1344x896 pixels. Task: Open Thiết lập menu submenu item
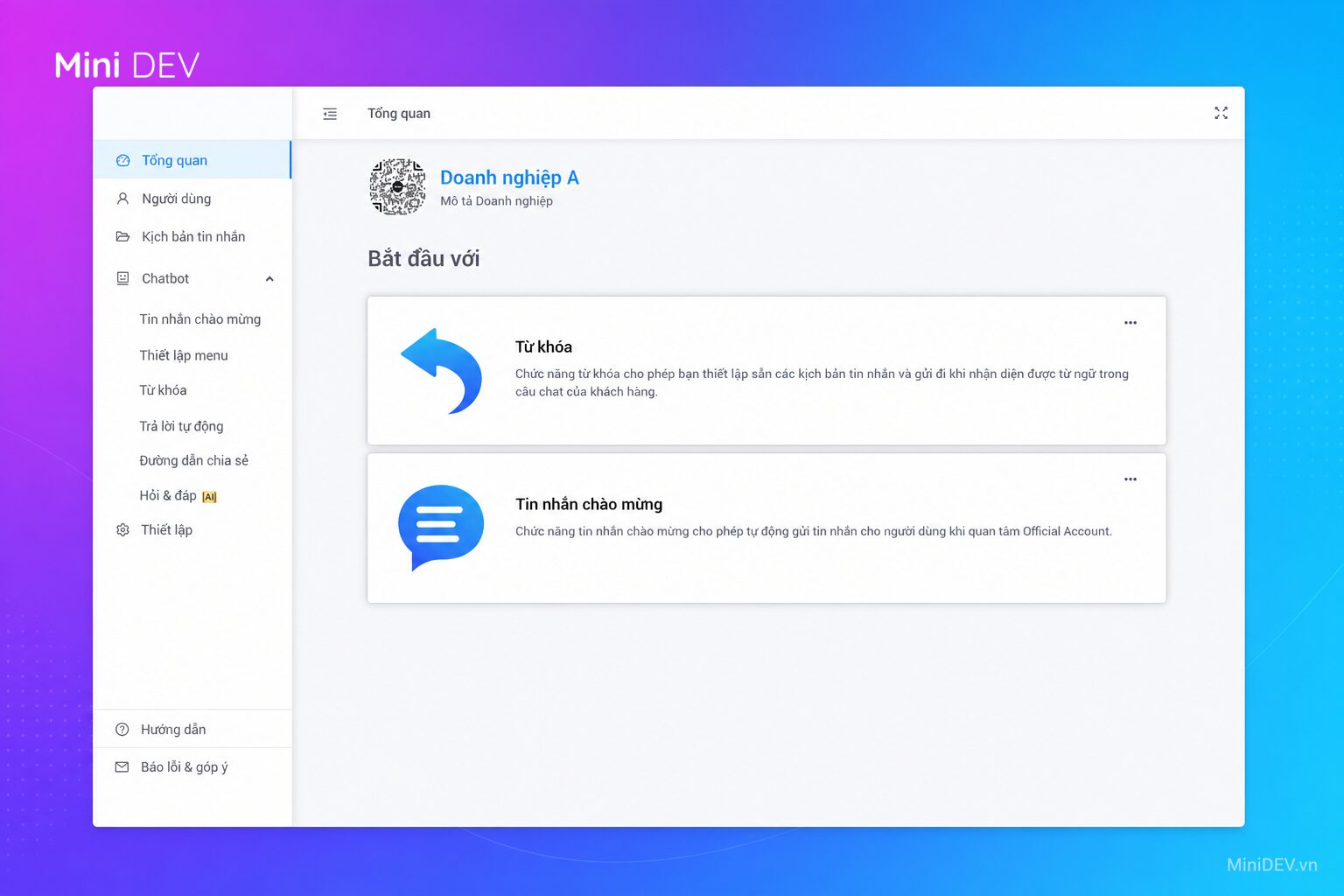pos(184,355)
